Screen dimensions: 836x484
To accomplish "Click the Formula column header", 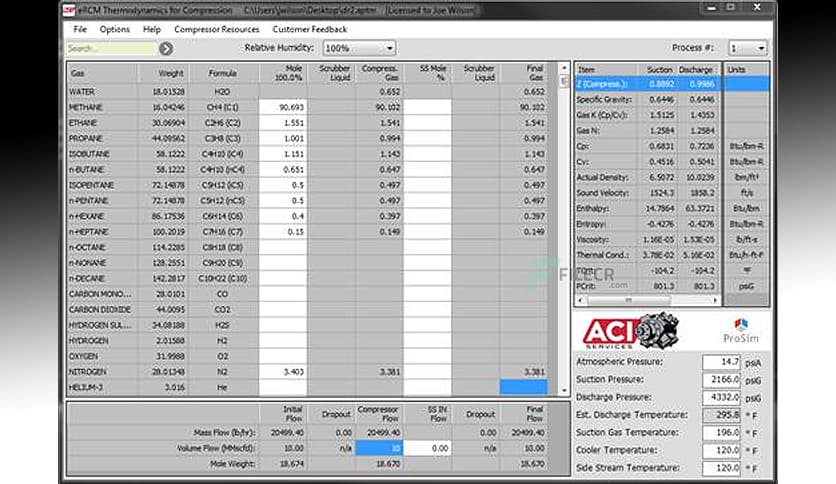I will pyautogui.click(x=223, y=73).
